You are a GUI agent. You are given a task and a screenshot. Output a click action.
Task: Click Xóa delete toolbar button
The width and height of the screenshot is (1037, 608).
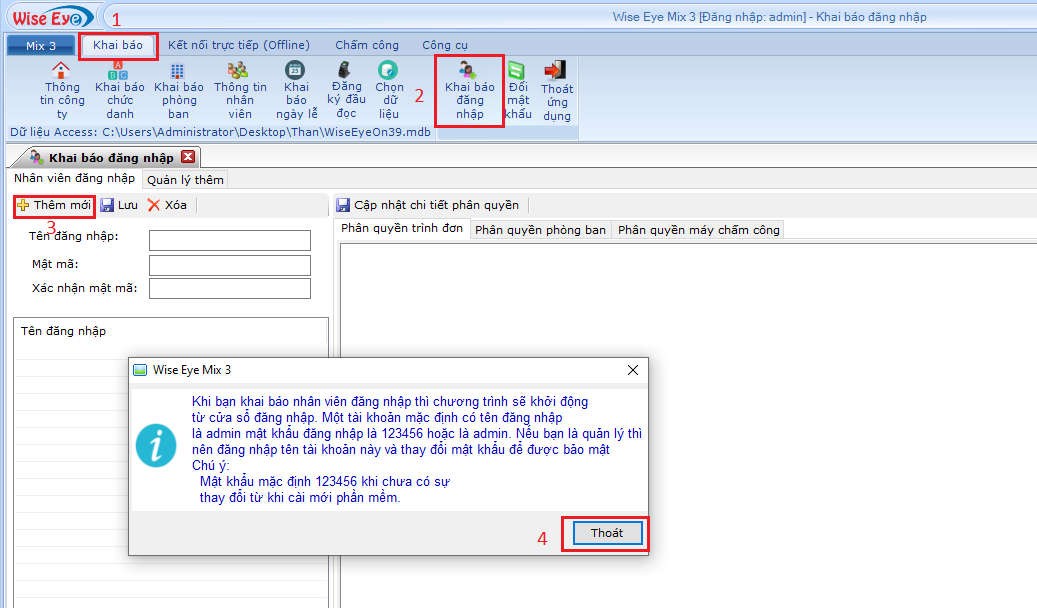[x=167, y=205]
